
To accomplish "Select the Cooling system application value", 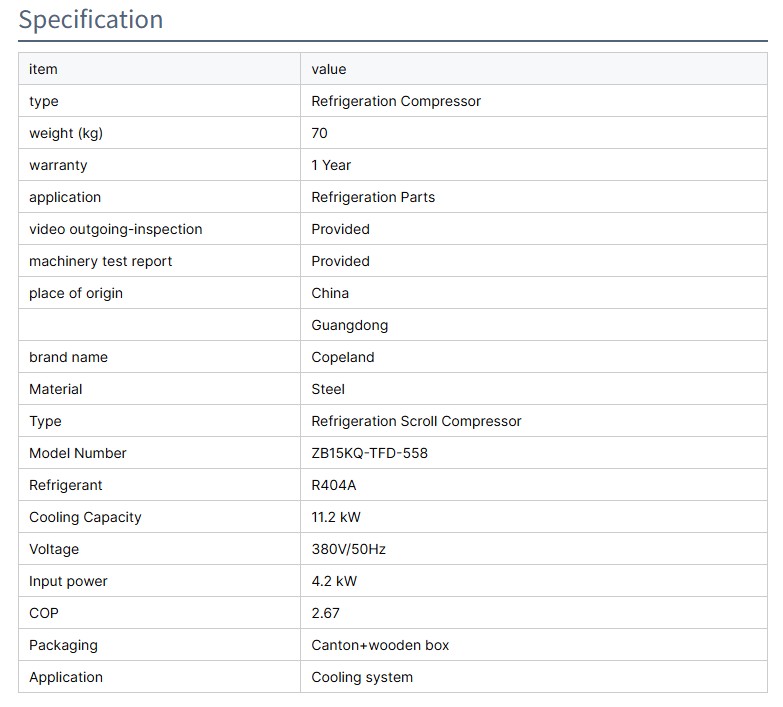I will point(362,677).
